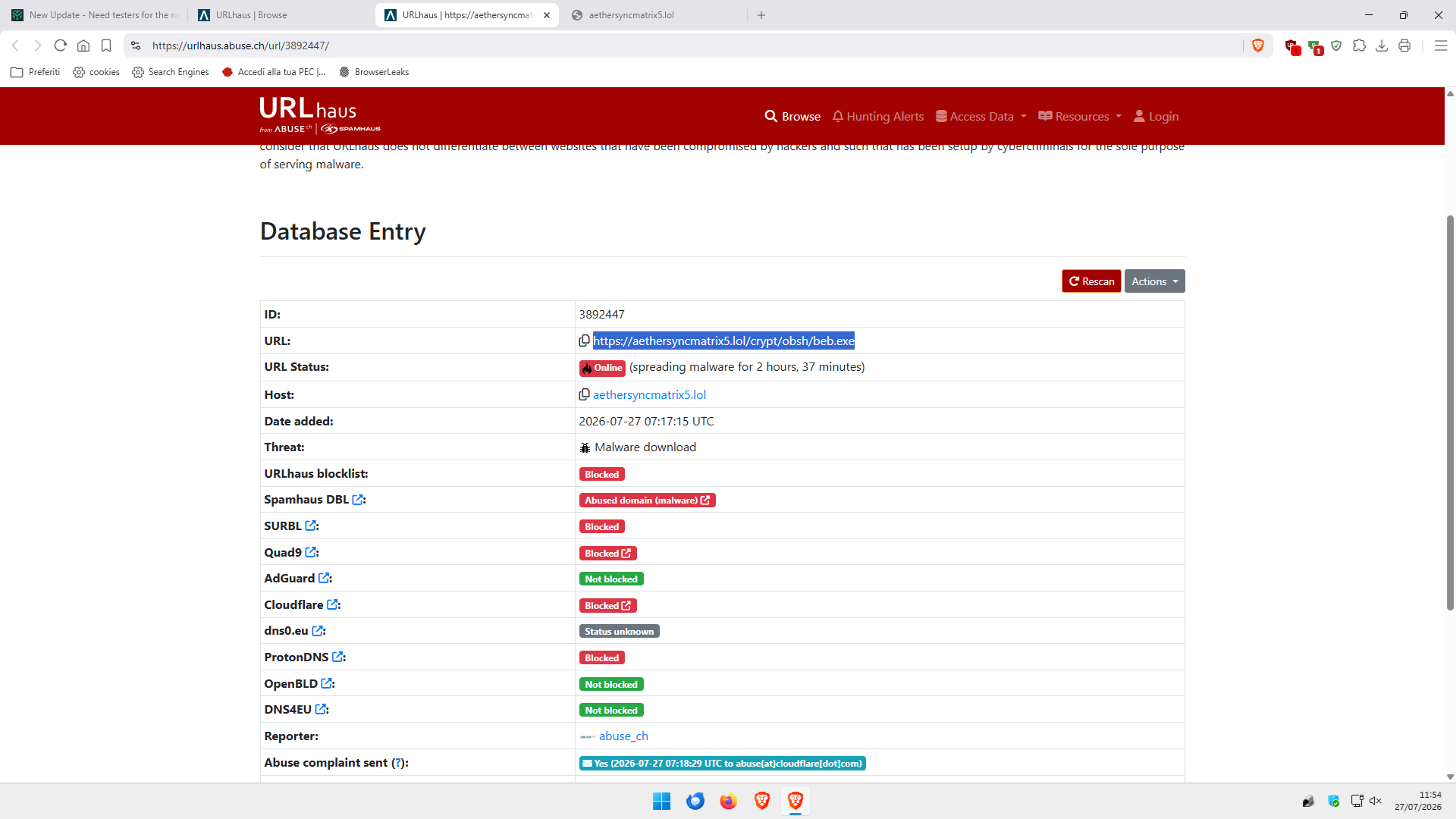Screen dimensions: 1456x819
Task: Open the Preferiti bookmarks folder
Action: (x=36, y=72)
